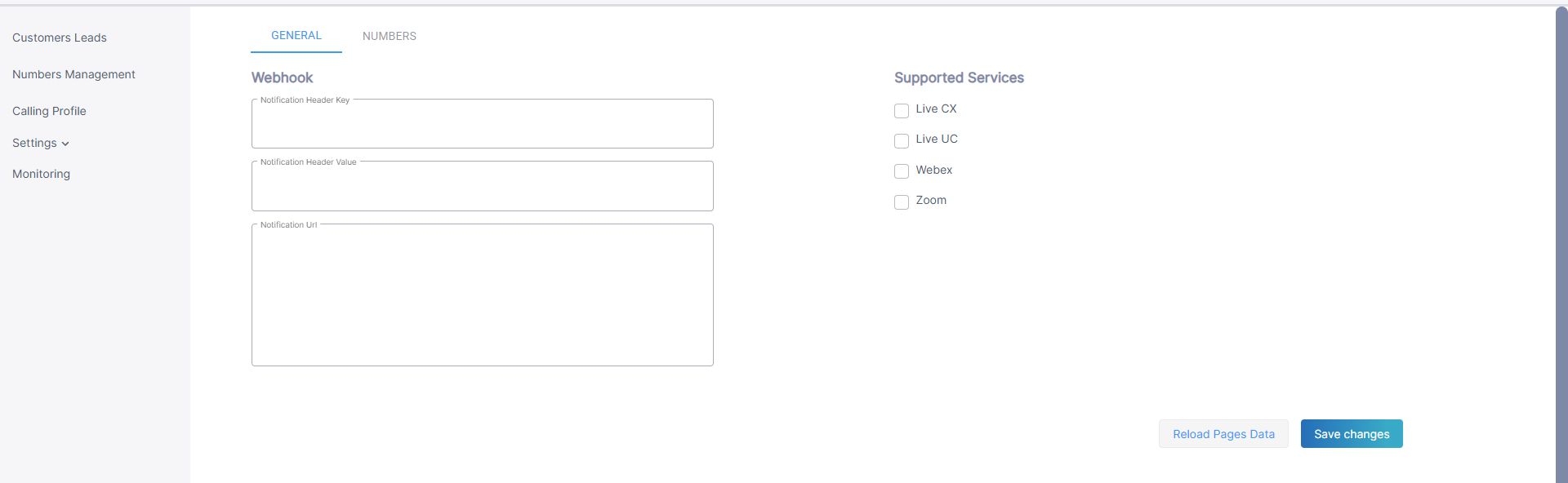The width and height of the screenshot is (1568, 483).
Task: Open Customers Leads in the sidebar
Action: coord(60,38)
